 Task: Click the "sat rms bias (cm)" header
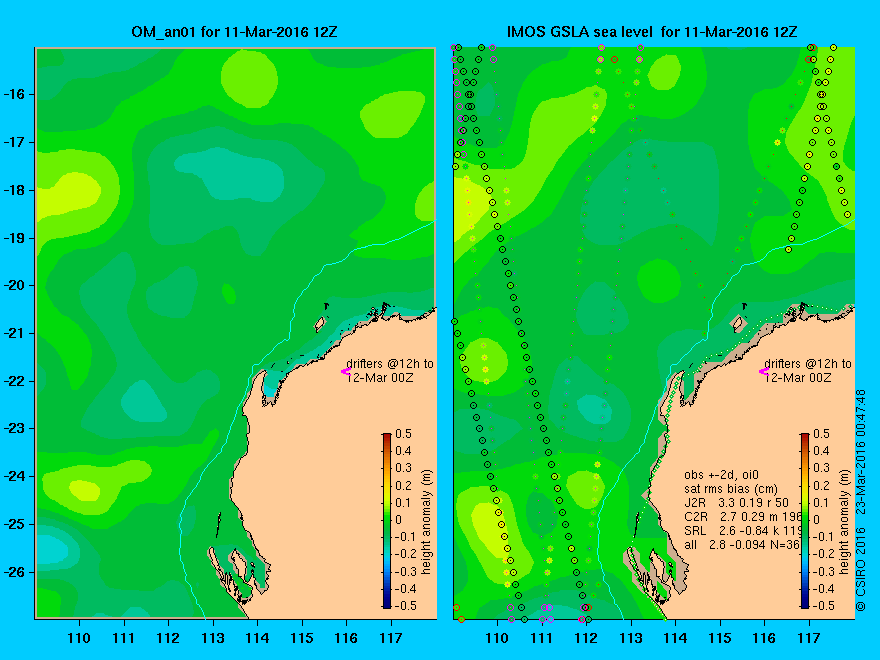731,489
